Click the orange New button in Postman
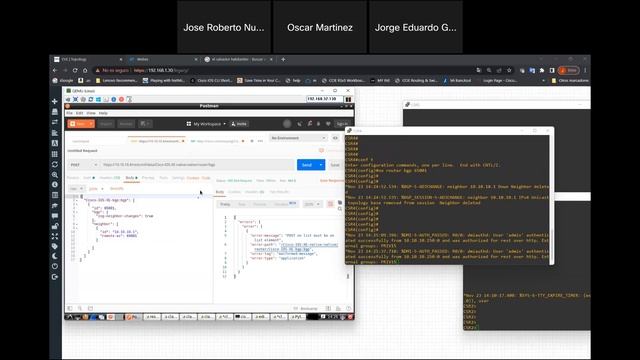 [78, 124]
